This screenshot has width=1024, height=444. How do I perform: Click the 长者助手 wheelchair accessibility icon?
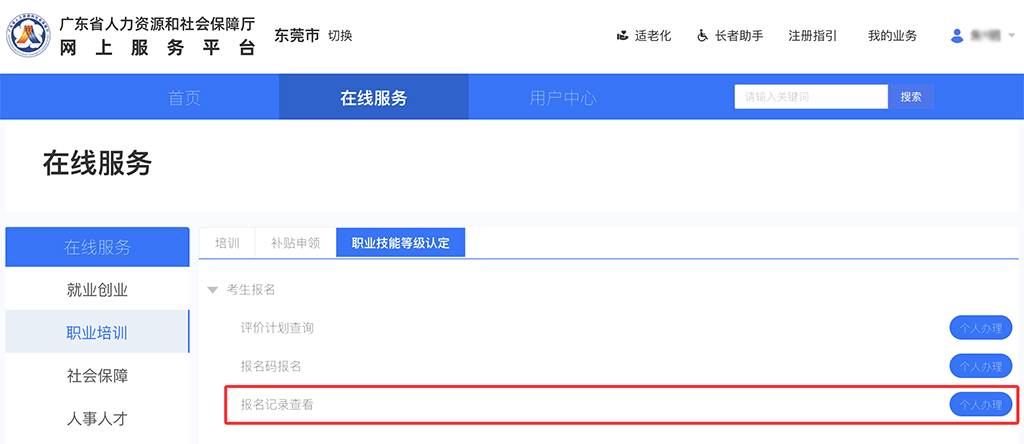(703, 36)
